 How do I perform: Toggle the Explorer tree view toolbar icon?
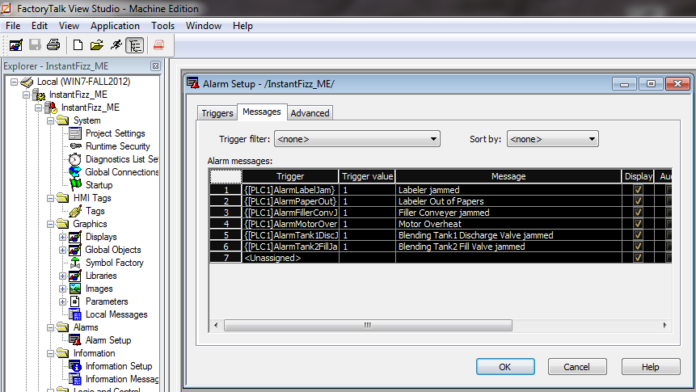[x=135, y=45]
